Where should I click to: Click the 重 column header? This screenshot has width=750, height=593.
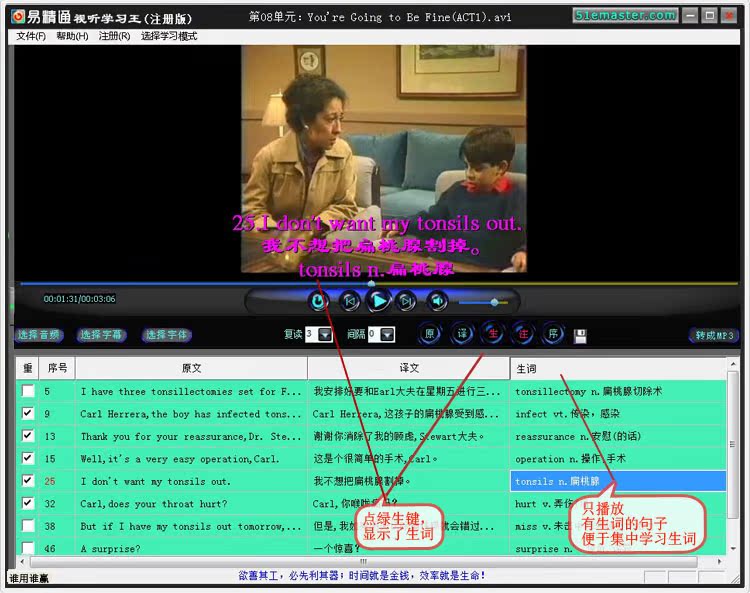point(28,368)
